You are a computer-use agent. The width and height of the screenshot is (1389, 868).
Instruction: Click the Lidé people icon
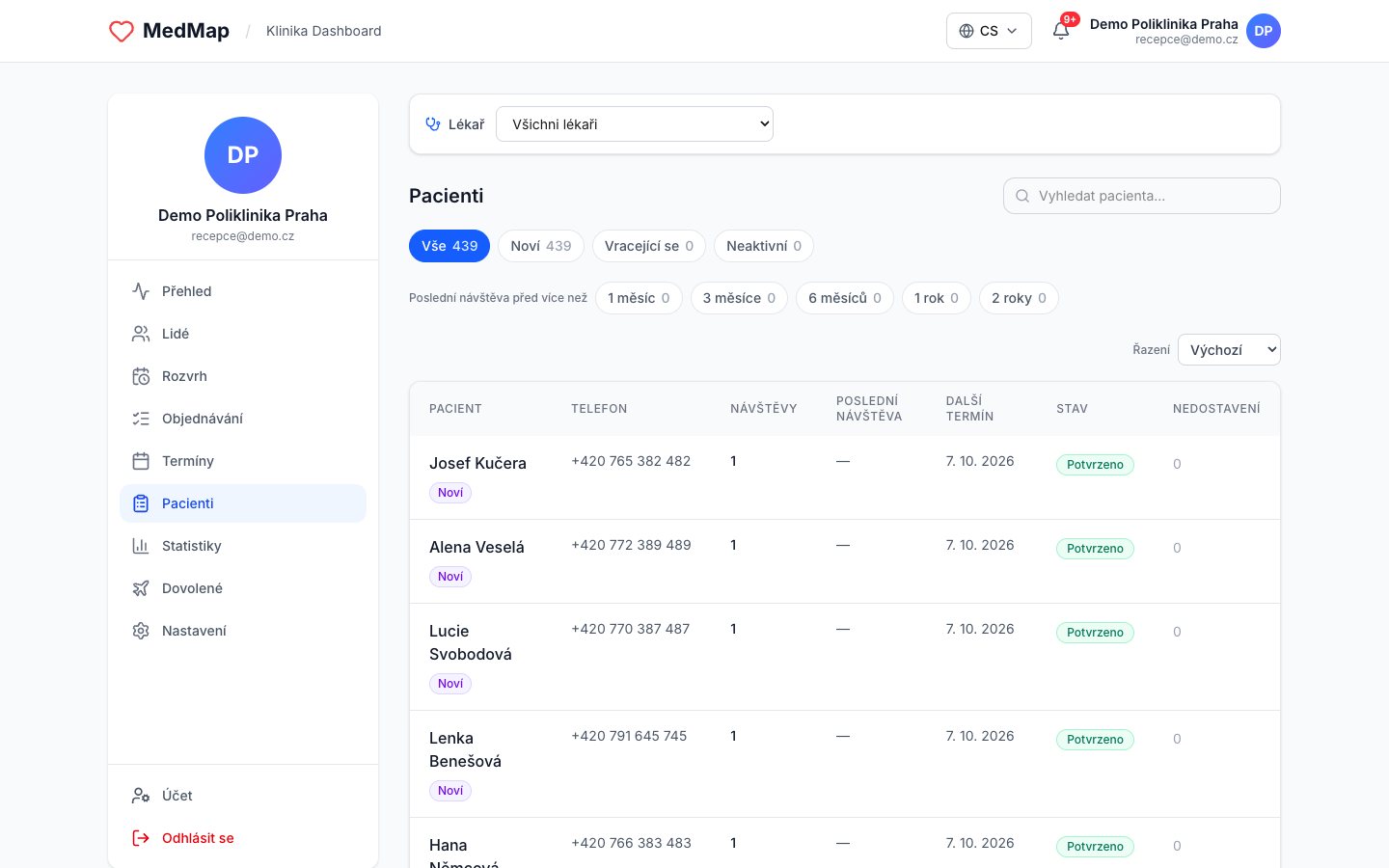[x=141, y=334]
